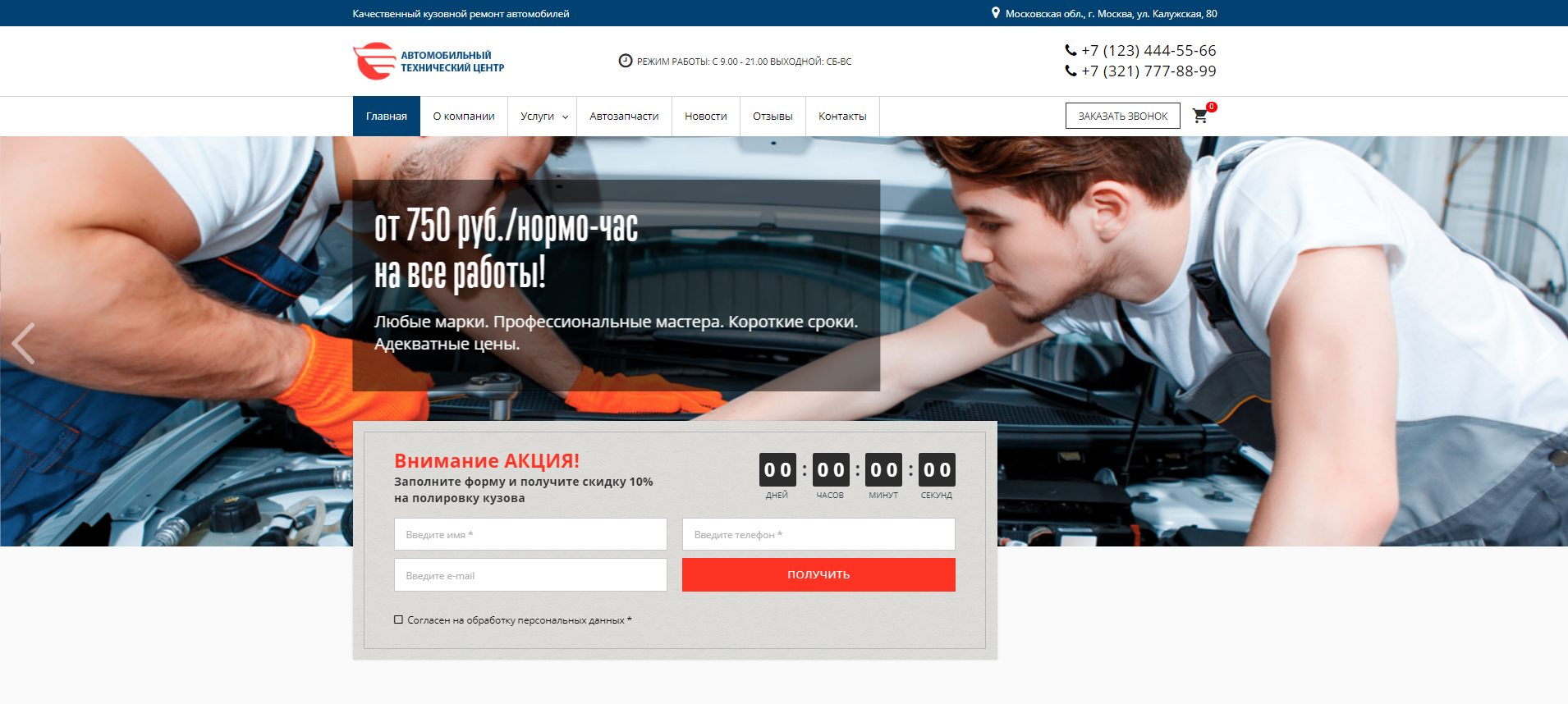The height and width of the screenshot is (704, 1568).
Task: Open the Главная menu item
Action: pos(387,117)
